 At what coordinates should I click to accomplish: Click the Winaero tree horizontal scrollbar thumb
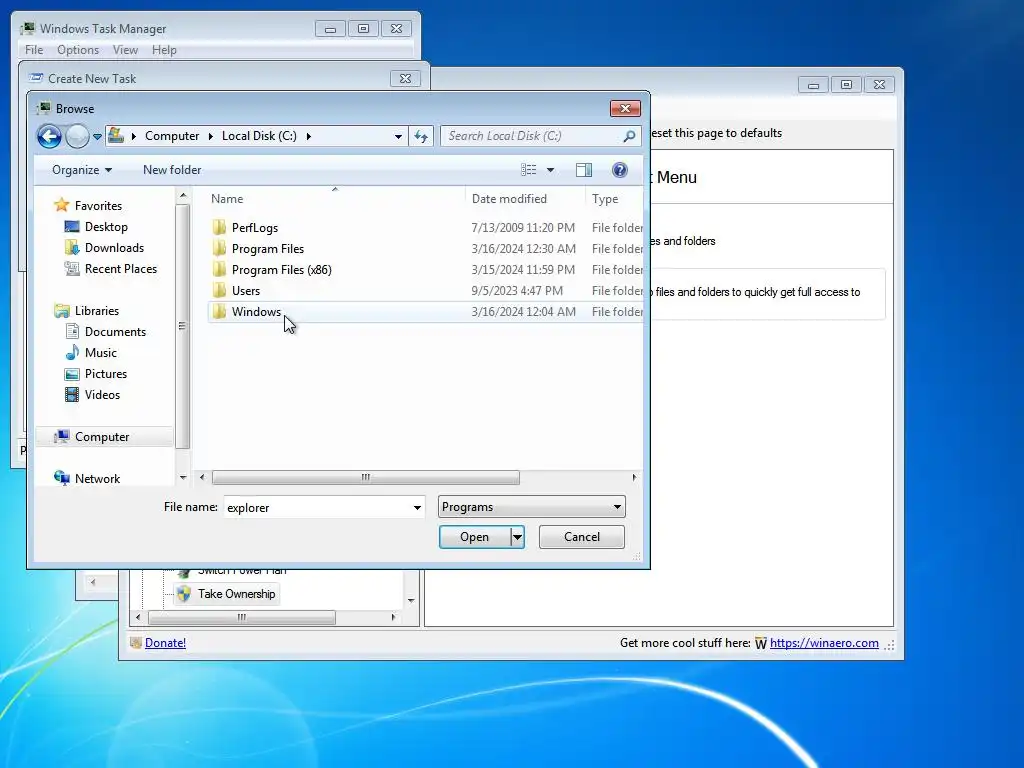pyautogui.click(x=242, y=617)
